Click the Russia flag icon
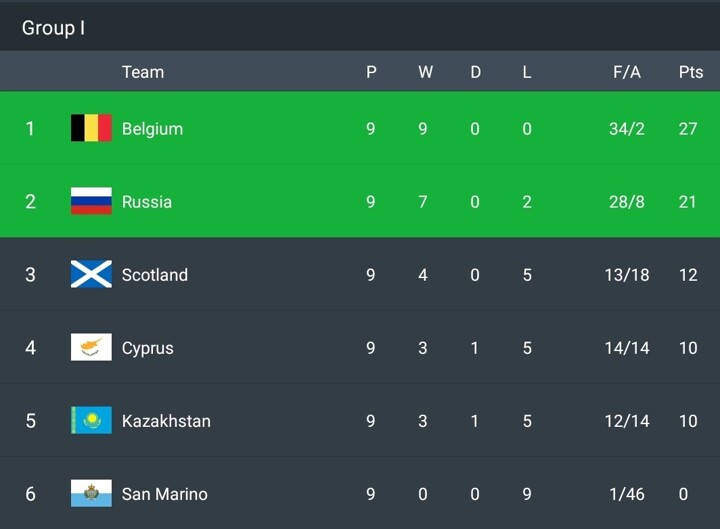The height and width of the screenshot is (529, 720). coord(91,201)
